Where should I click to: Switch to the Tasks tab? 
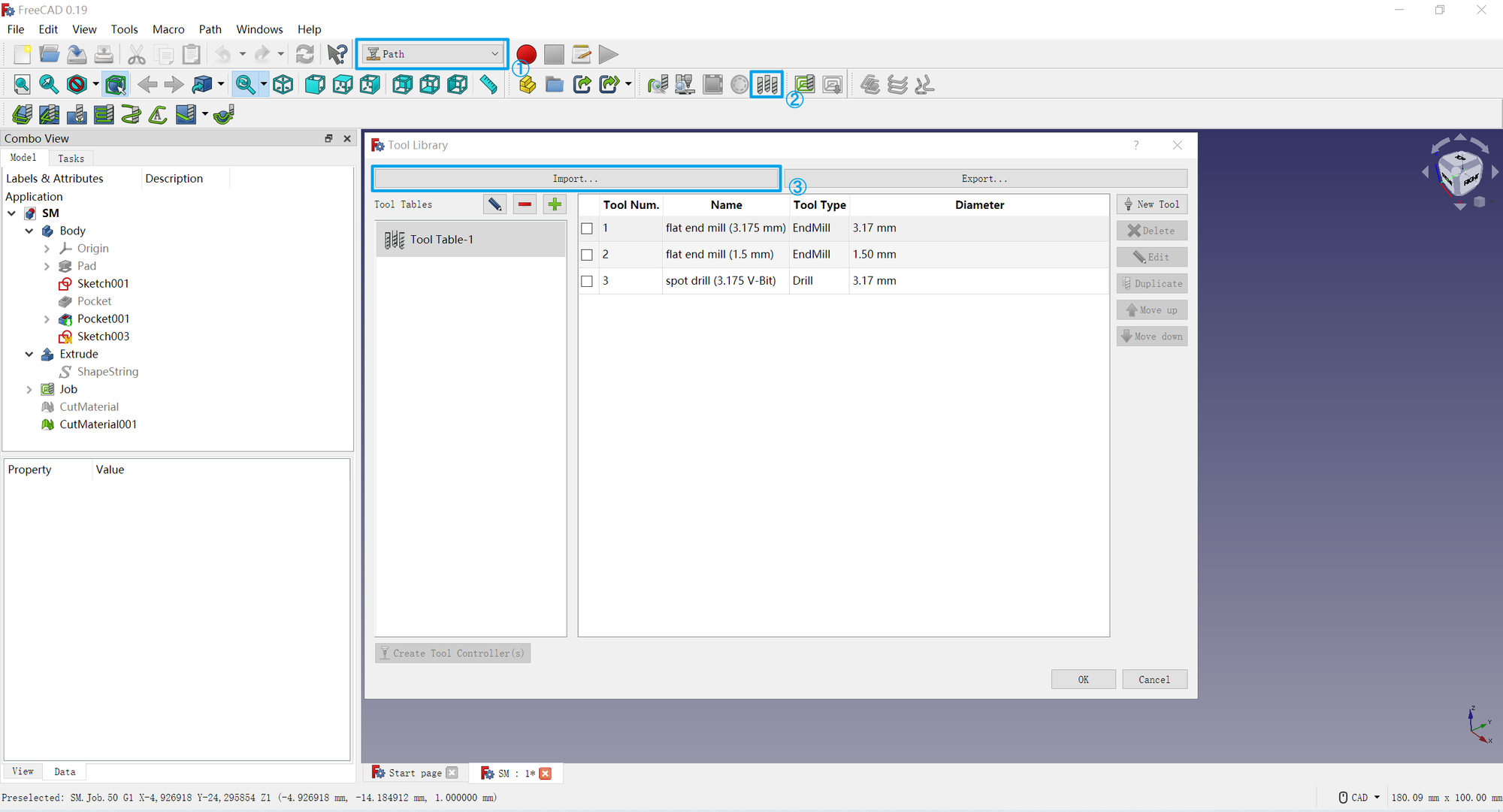point(71,158)
